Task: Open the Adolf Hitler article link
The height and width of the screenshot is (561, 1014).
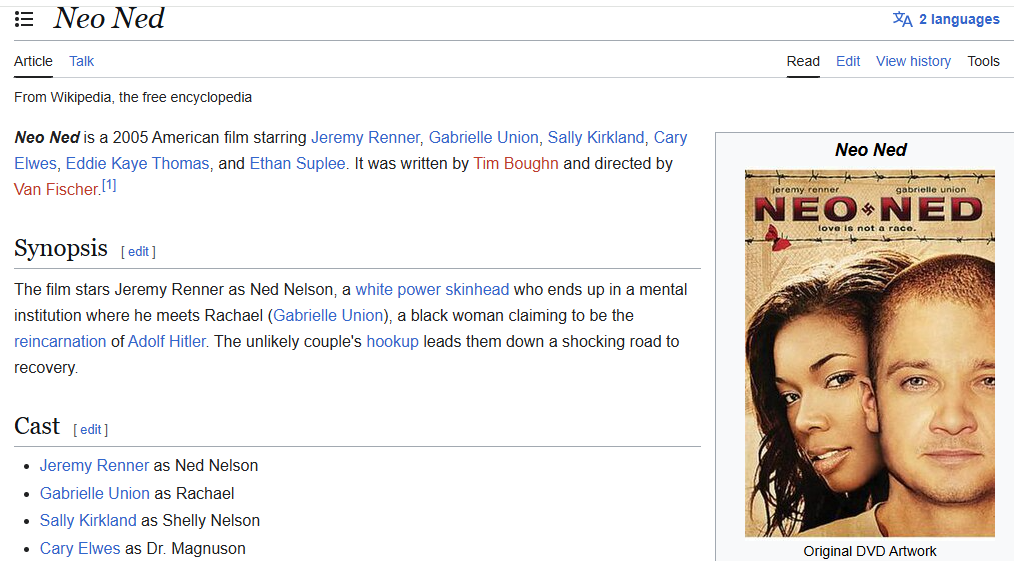Action: point(167,341)
